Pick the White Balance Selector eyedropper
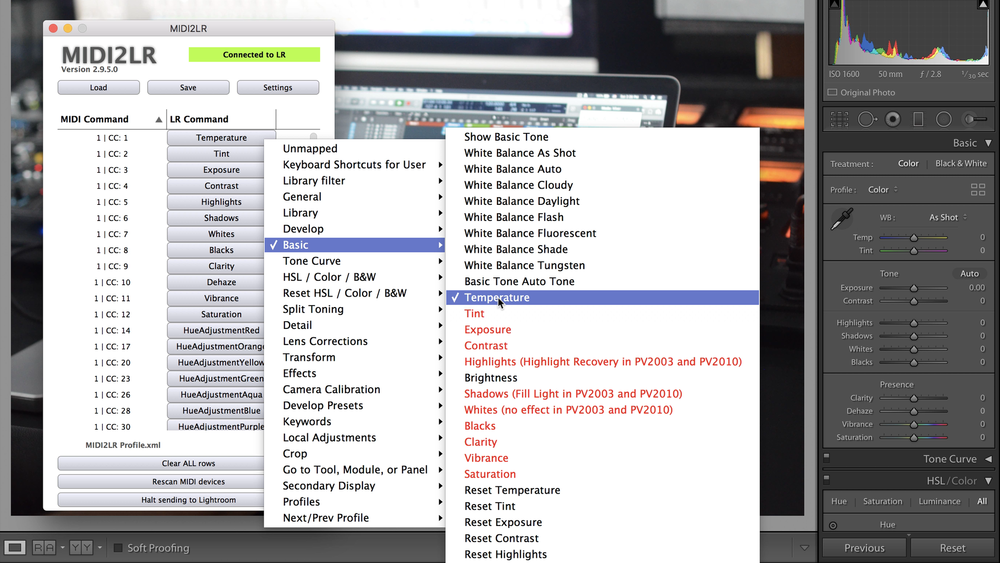 coord(842,219)
